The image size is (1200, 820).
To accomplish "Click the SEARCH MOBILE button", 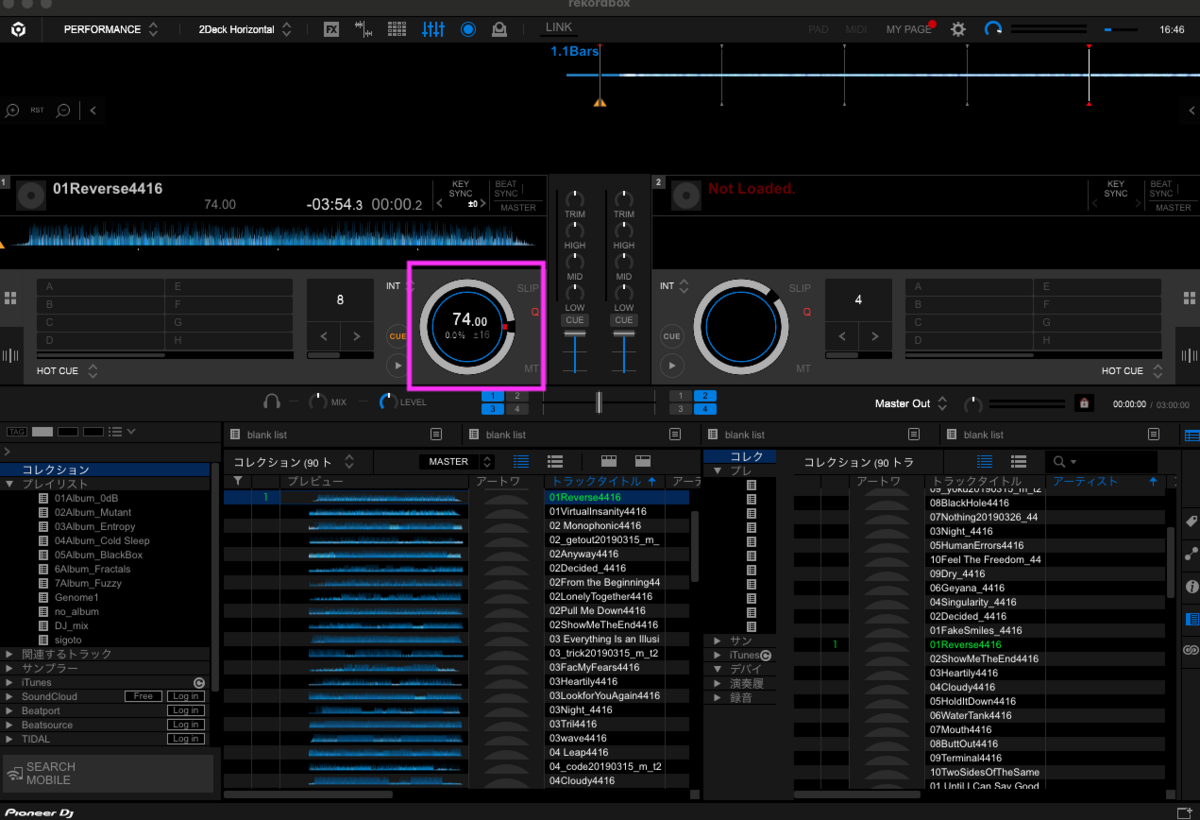I will tap(108, 773).
